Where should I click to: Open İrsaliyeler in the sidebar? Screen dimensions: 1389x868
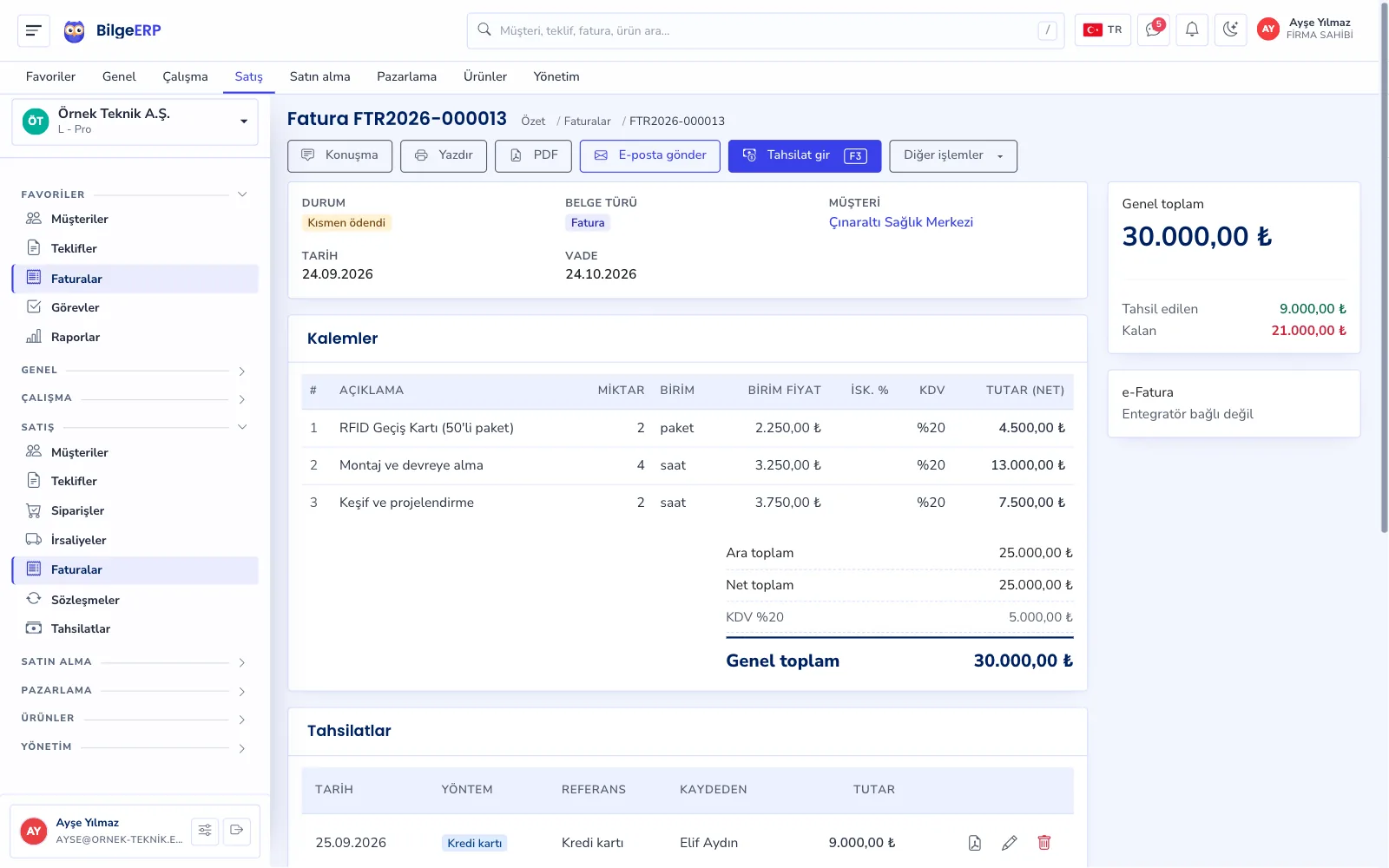pyautogui.click(x=135, y=540)
